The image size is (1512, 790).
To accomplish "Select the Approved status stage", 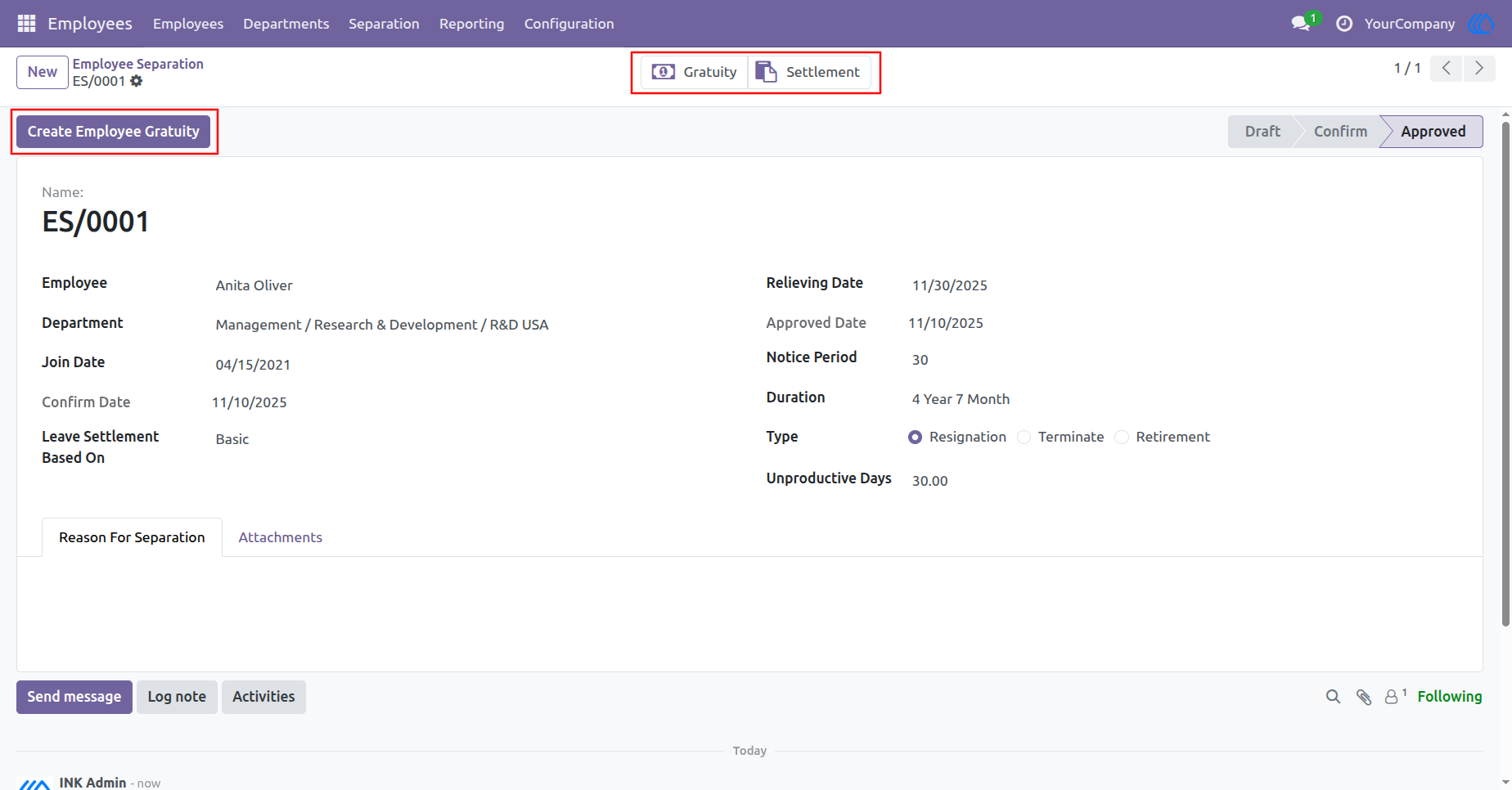I will point(1433,132).
